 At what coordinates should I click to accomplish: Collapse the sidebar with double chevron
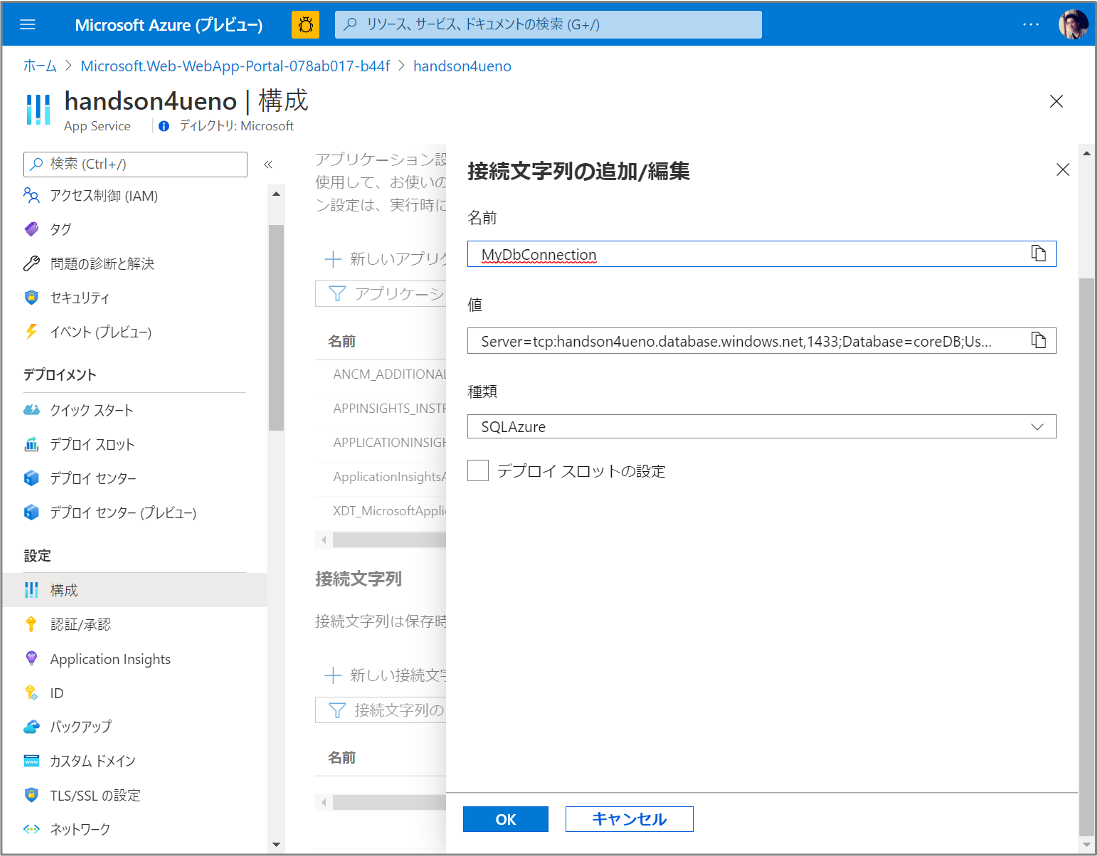268,164
